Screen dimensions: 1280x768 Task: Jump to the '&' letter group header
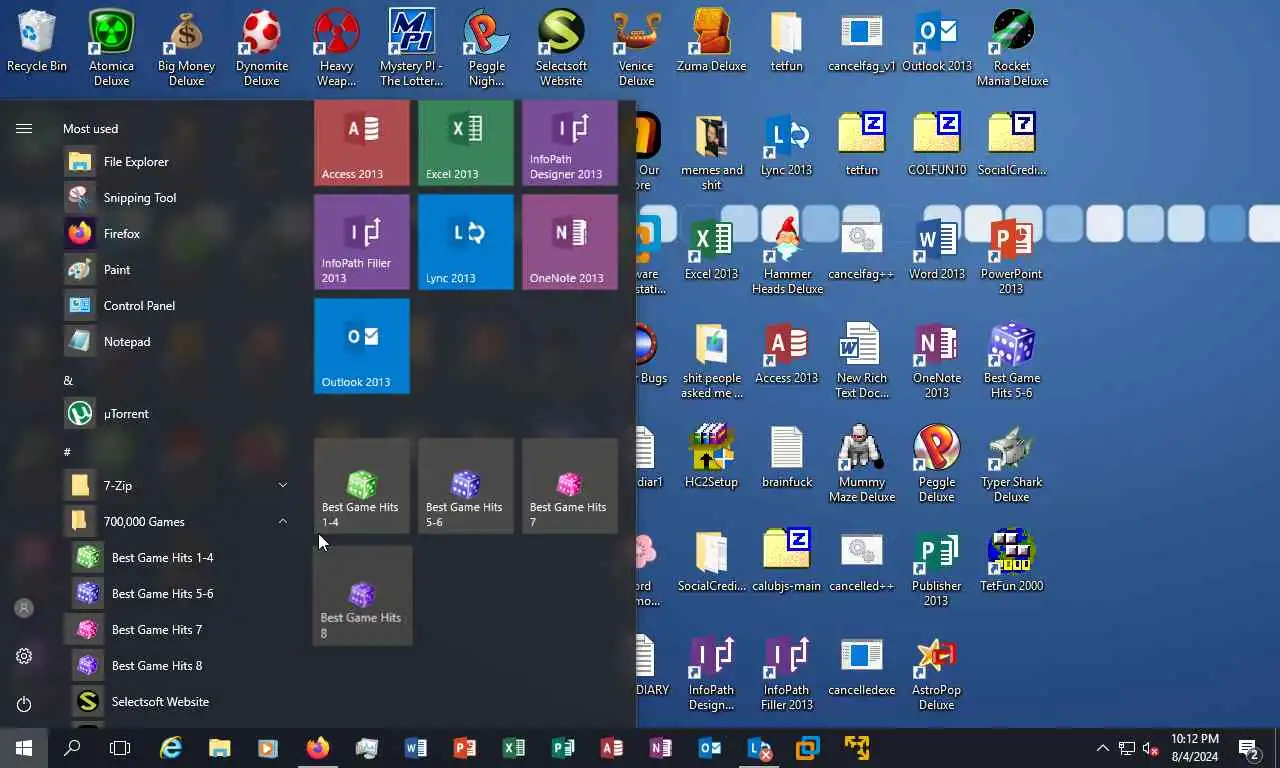point(68,380)
